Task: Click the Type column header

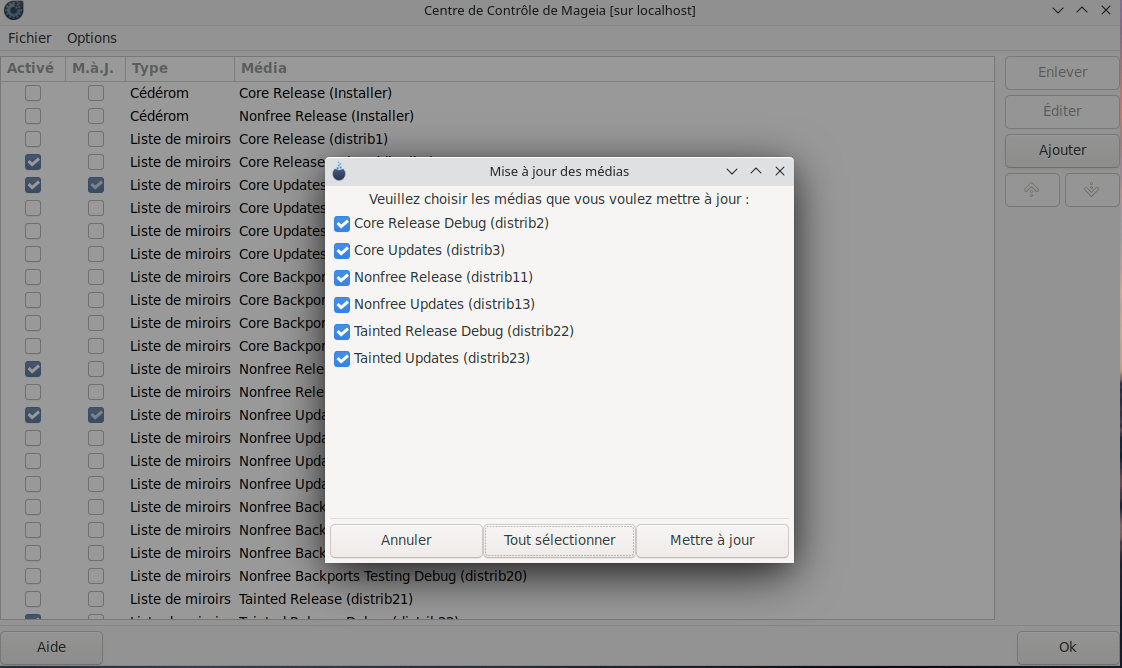Action: (x=180, y=69)
